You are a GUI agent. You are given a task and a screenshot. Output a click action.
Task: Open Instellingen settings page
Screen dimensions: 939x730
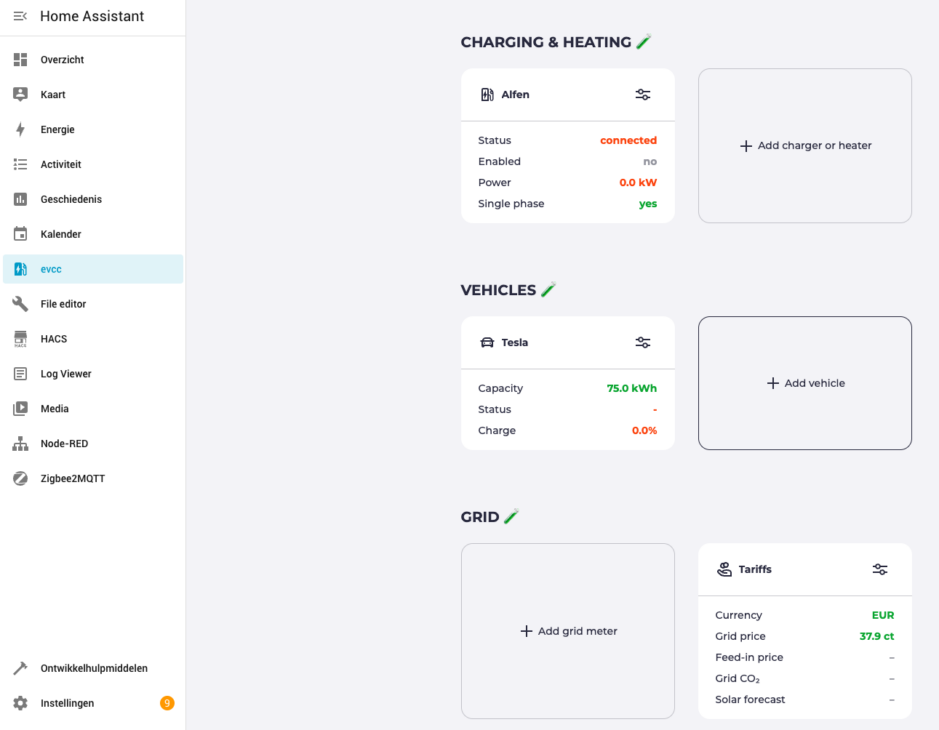(x=67, y=704)
